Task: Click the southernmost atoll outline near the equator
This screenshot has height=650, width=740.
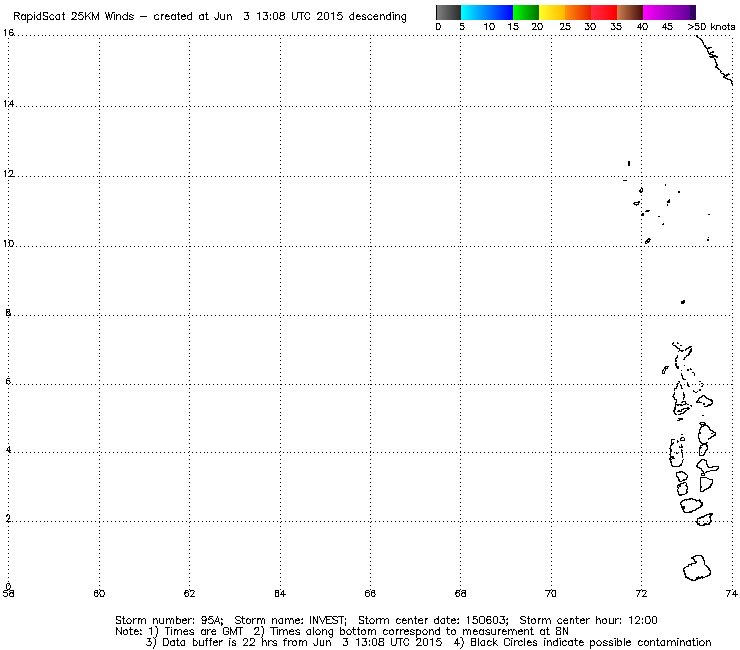Action: (x=697, y=568)
